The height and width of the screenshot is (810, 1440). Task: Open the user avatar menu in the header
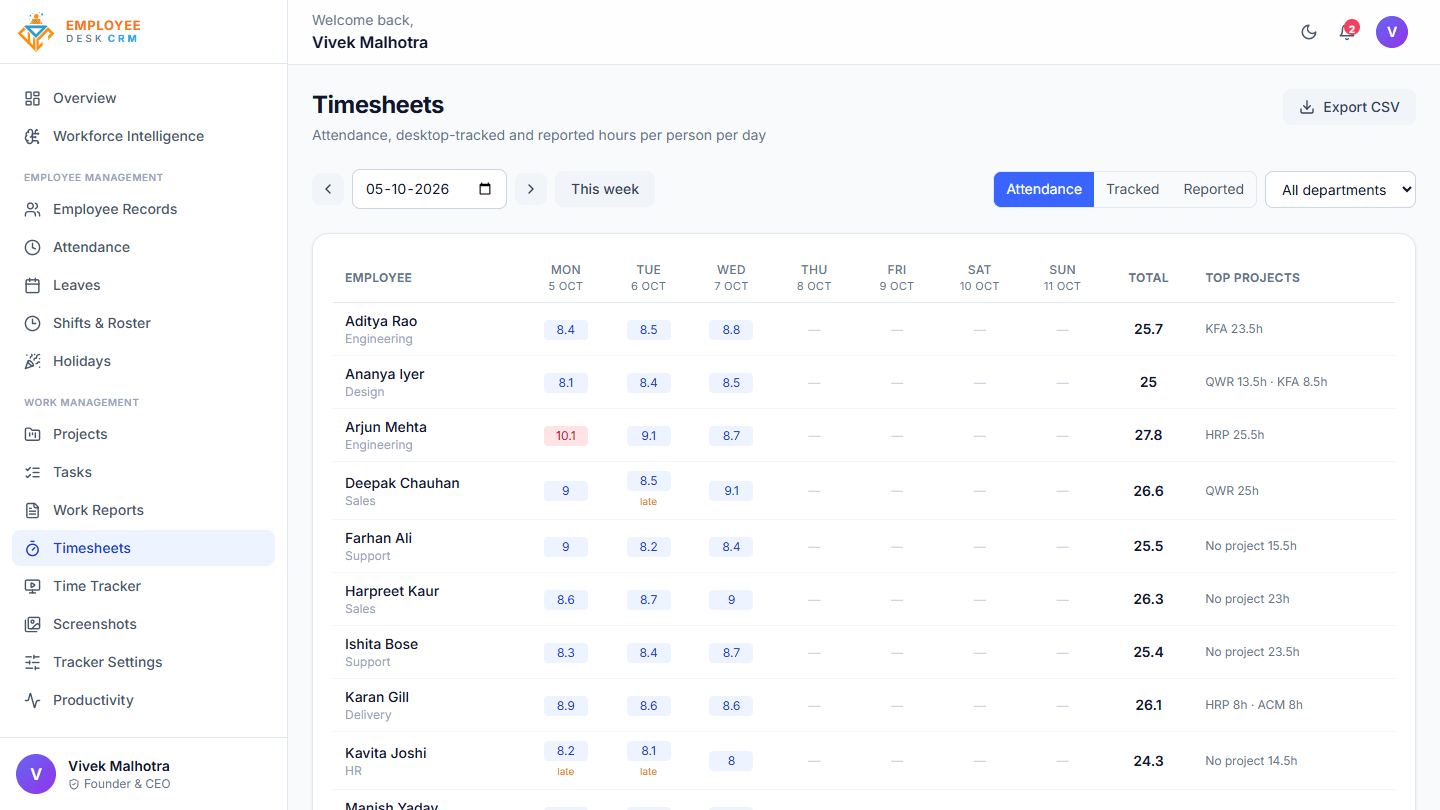click(1392, 32)
